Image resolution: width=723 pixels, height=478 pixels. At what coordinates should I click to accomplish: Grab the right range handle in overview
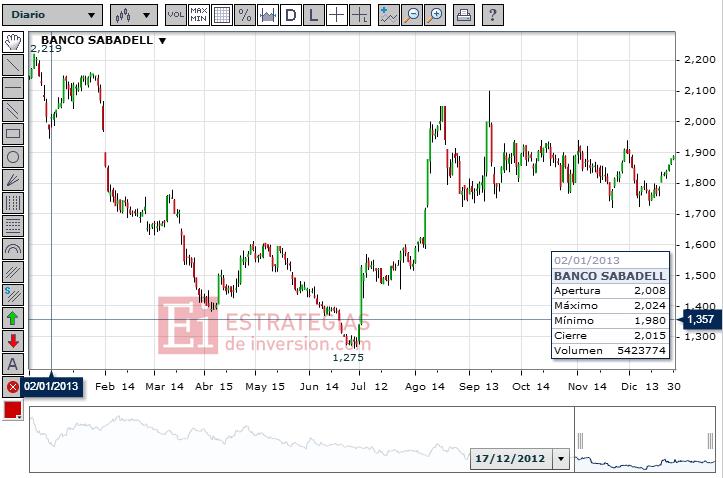711,441
